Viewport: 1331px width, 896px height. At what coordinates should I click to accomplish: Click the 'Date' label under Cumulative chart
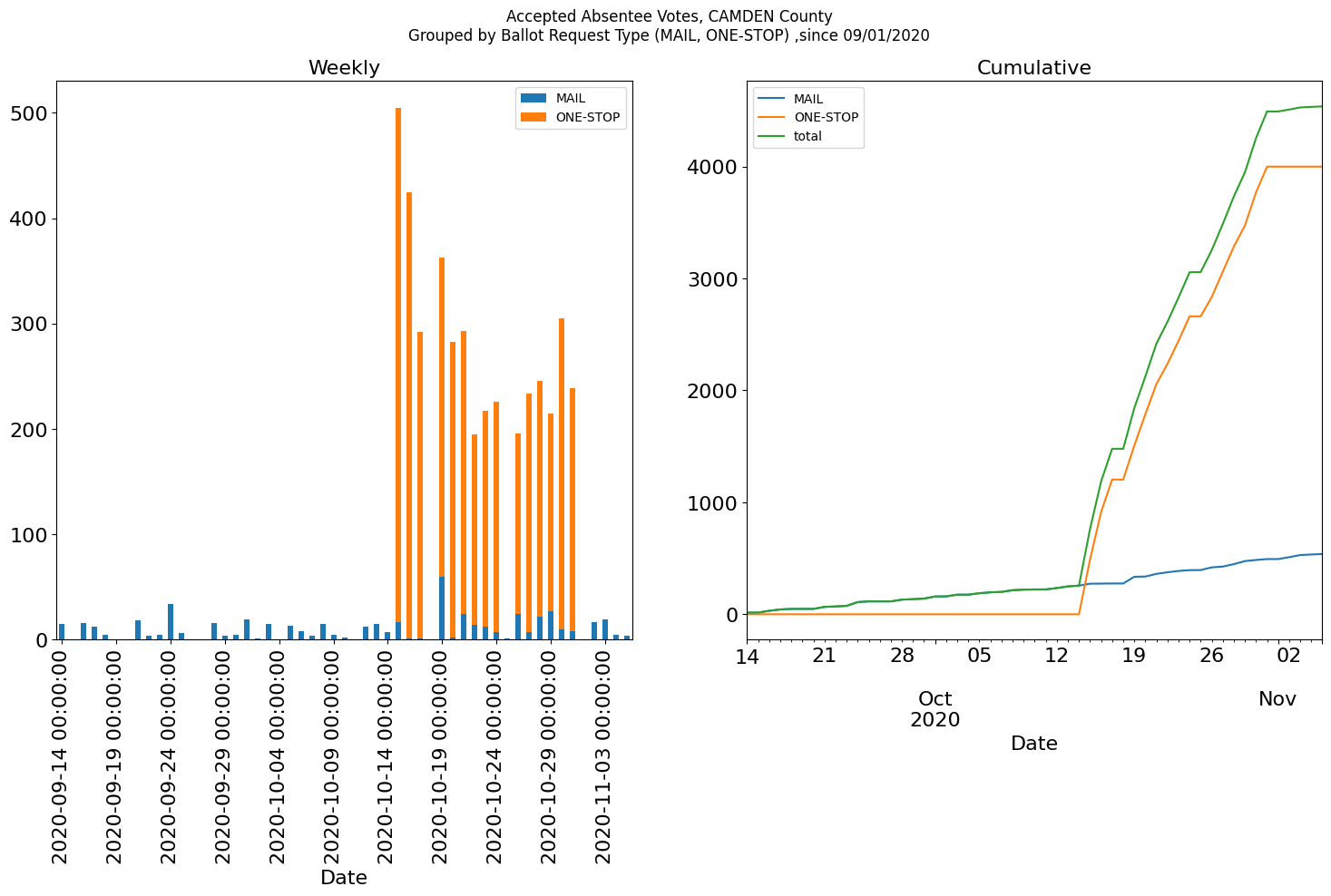tap(1033, 744)
